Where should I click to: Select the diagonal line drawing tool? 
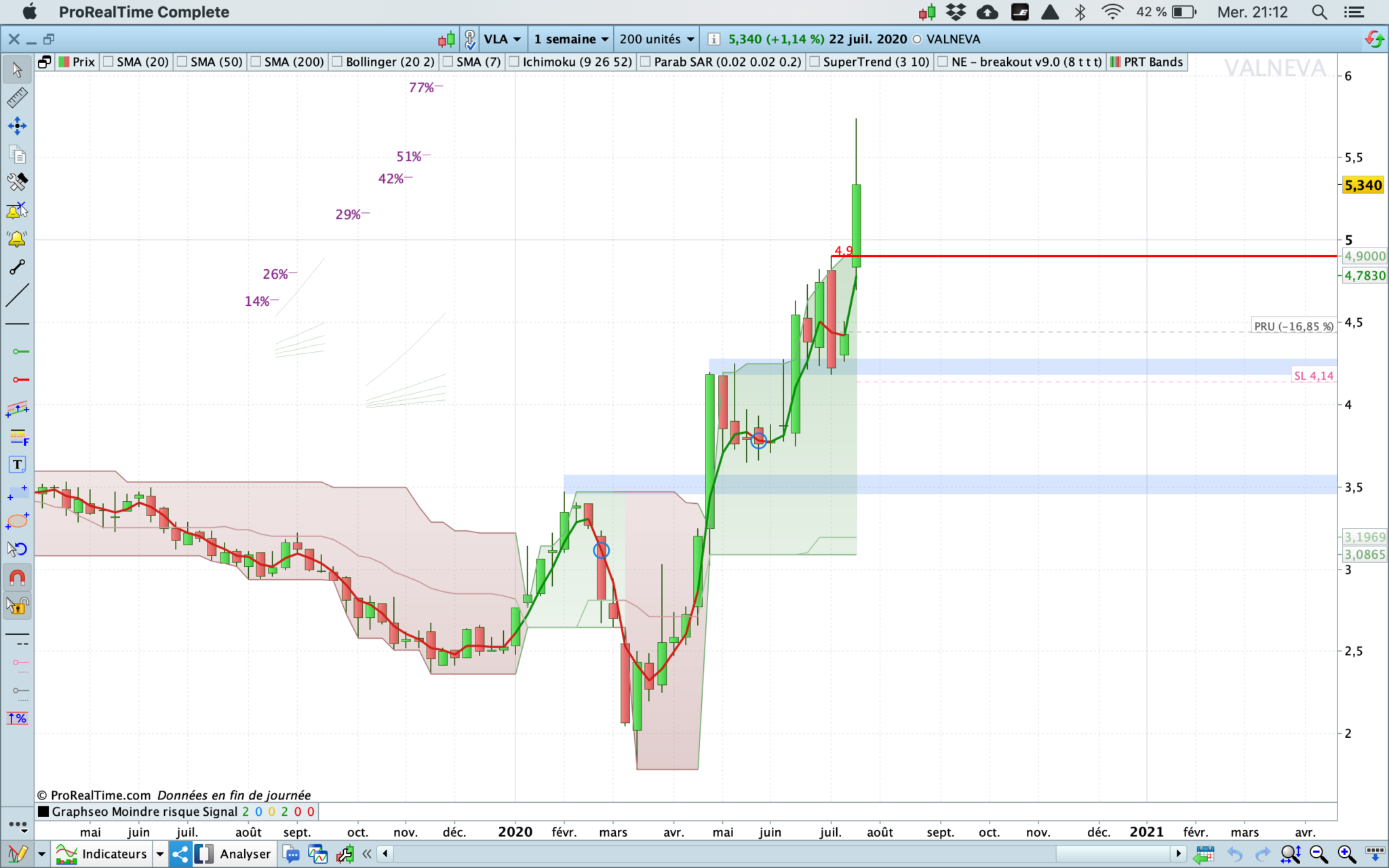pos(17,295)
